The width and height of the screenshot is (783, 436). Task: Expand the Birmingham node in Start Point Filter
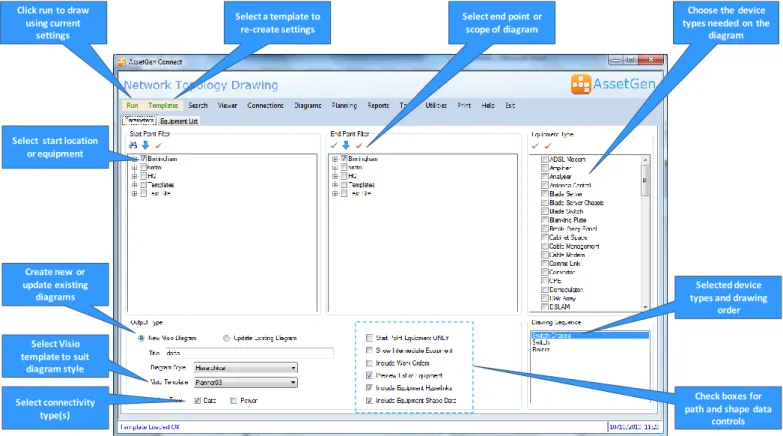click(134, 159)
